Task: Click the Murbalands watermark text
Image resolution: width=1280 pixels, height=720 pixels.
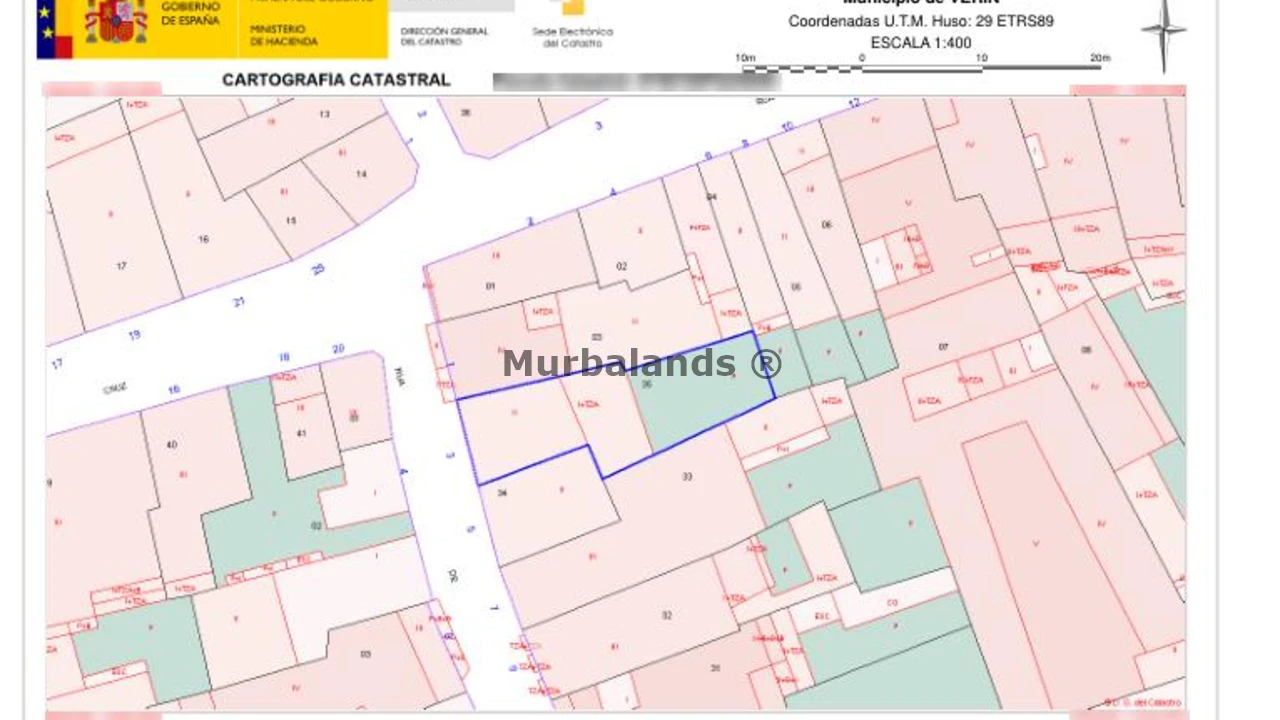Action: tap(641, 363)
